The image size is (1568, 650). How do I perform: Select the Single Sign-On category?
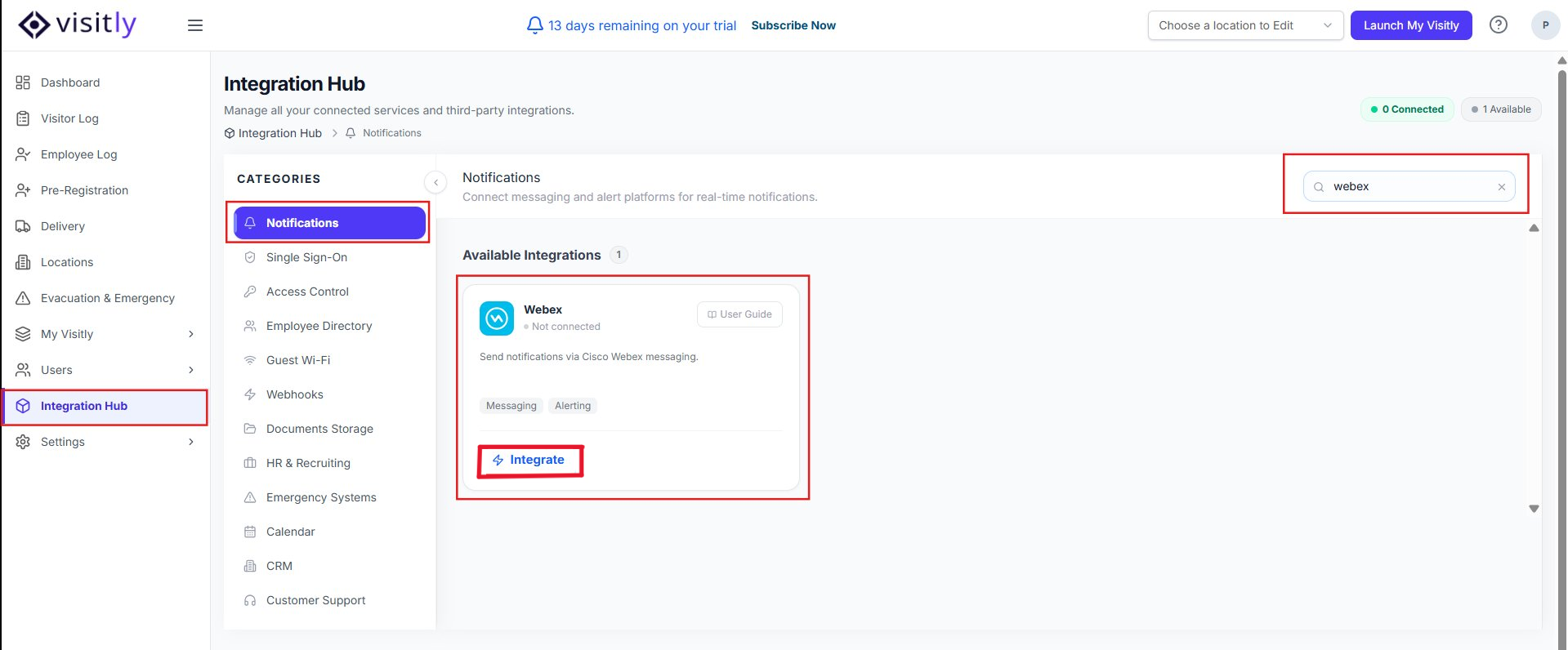(x=329, y=257)
